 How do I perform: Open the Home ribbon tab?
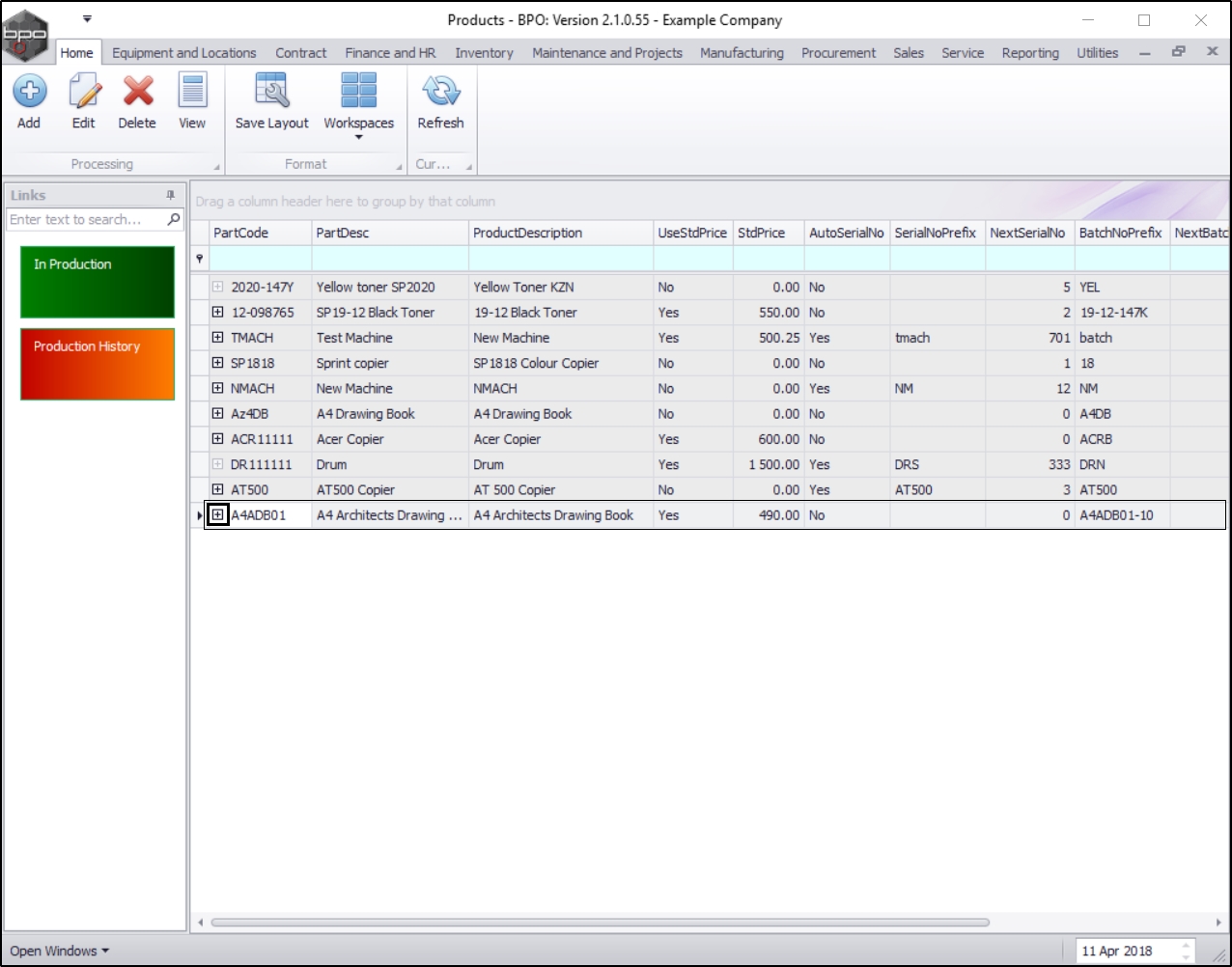77,53
